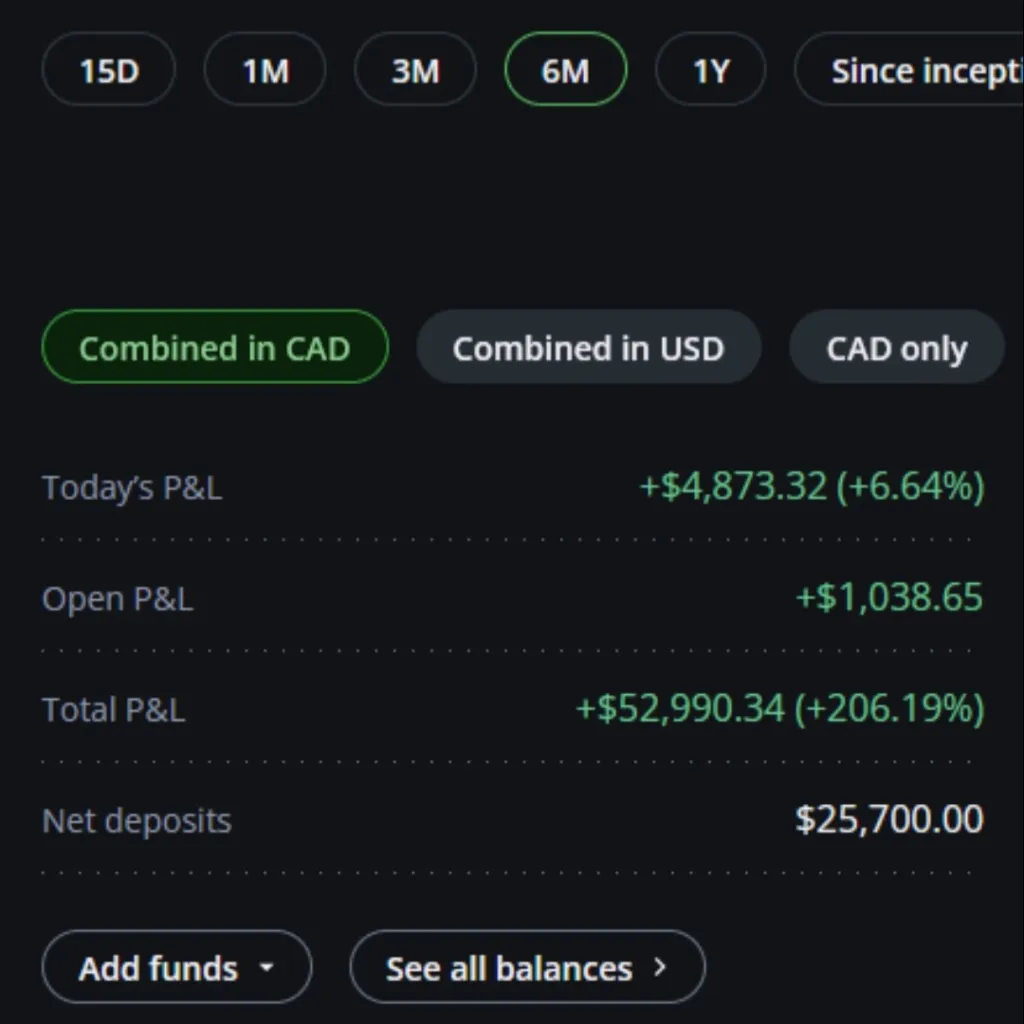This screenshot has width=1024, height=1024.
Task: Click the Total P&L percentage value
Action: tap(889, 709)
